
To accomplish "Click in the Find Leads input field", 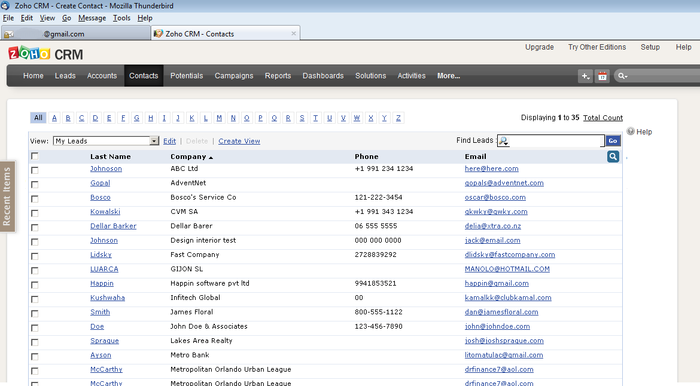I will tap(556, 141).
